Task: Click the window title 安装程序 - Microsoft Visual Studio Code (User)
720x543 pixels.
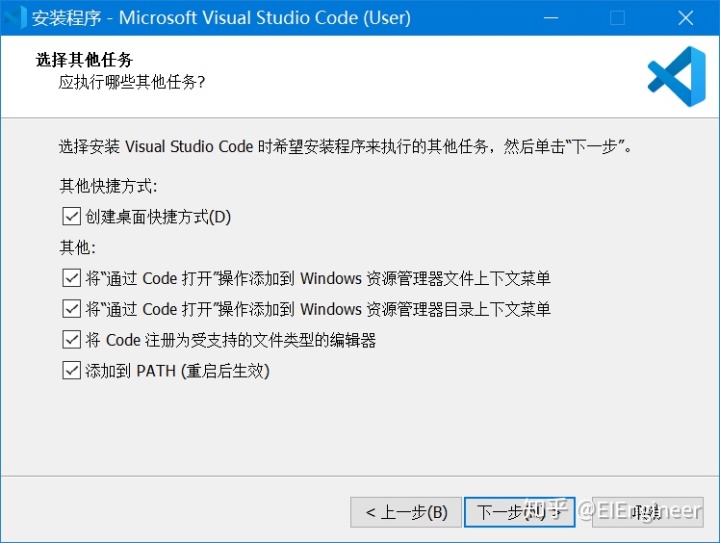Action: (221, 18)
